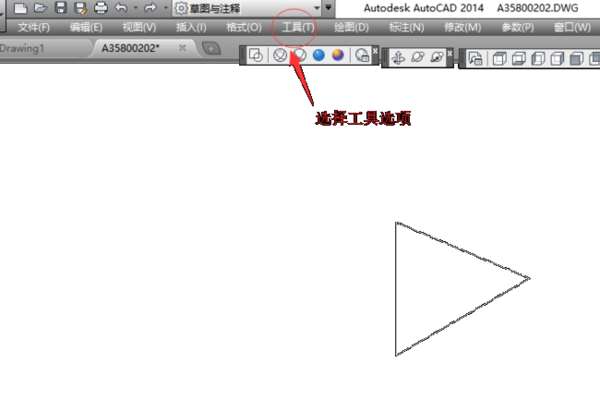This screenshot has width=600, height=400.
Task: Close the A35800202 drawing tab
Action: point(183,48)
